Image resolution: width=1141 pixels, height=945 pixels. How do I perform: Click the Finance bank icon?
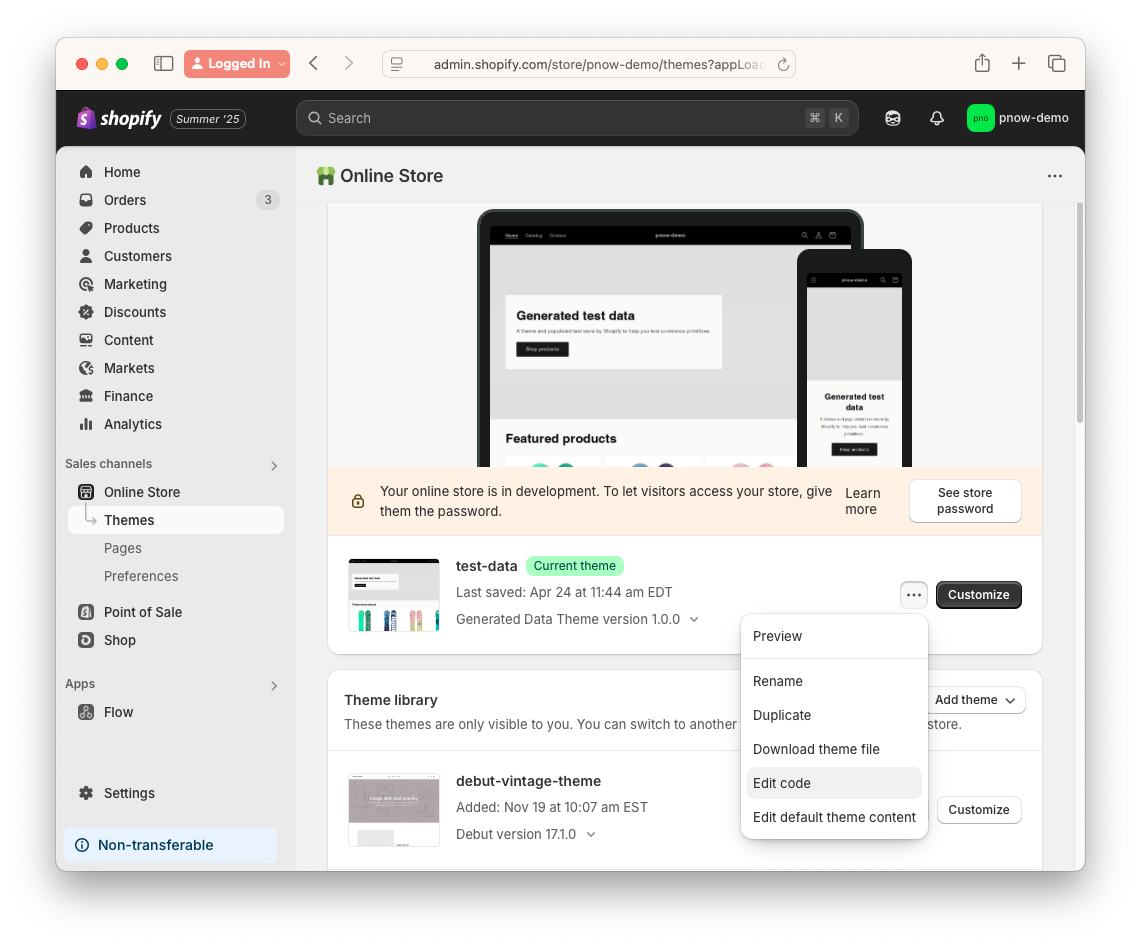pos(86,396)
